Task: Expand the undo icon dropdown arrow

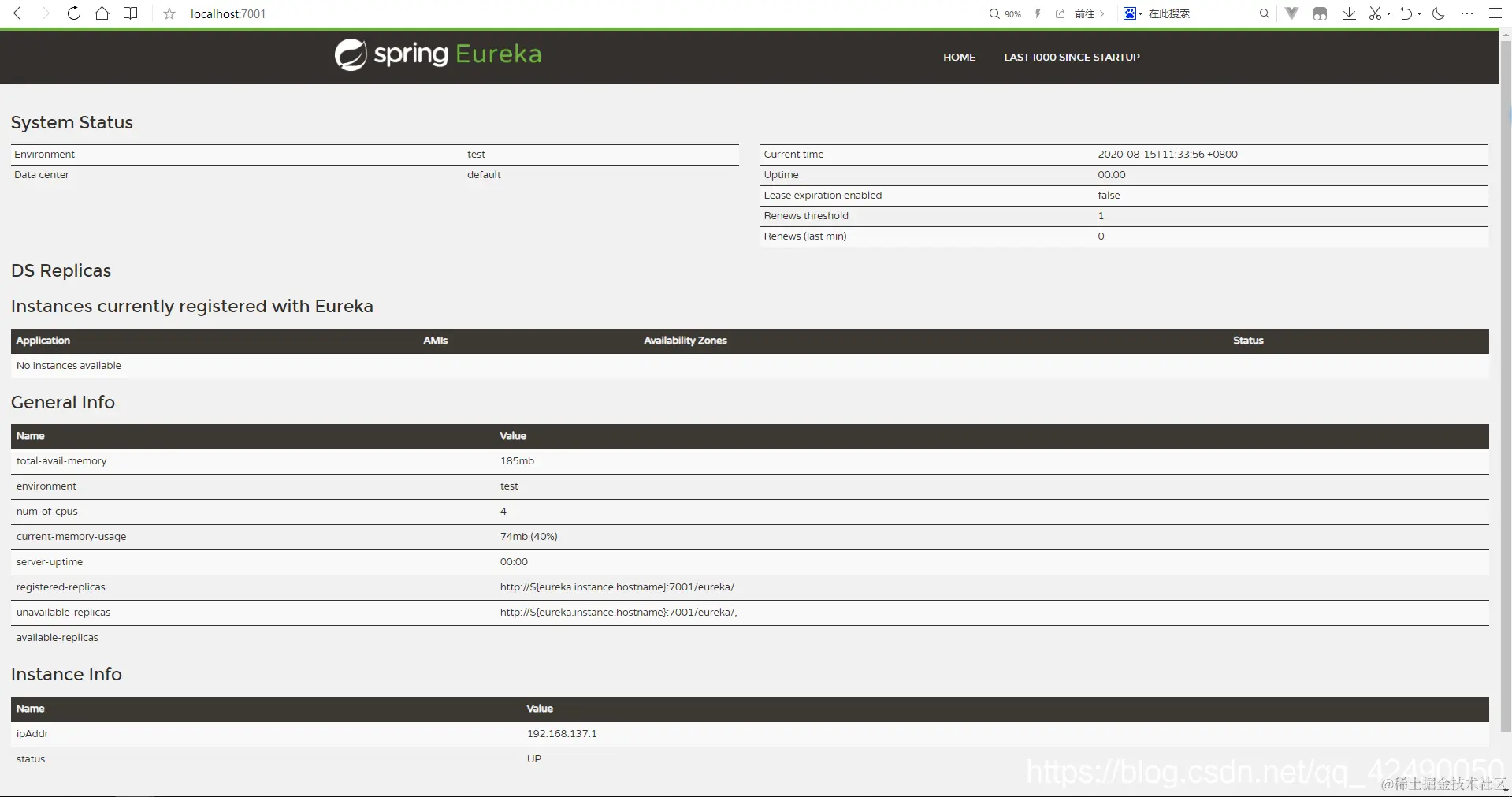Action: click(x=1419, y=13)
